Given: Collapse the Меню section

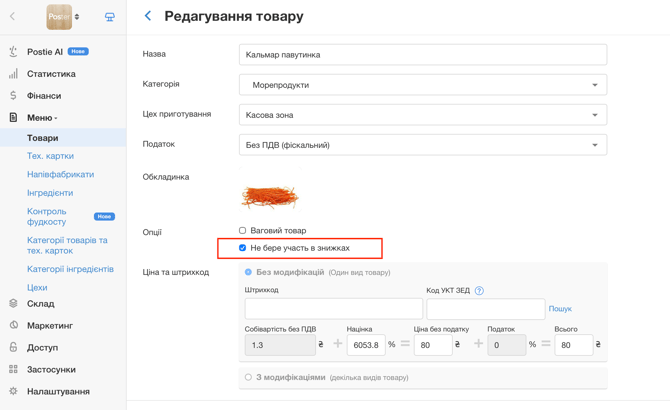Looking at the screenshot, I should tap(42, 117).
